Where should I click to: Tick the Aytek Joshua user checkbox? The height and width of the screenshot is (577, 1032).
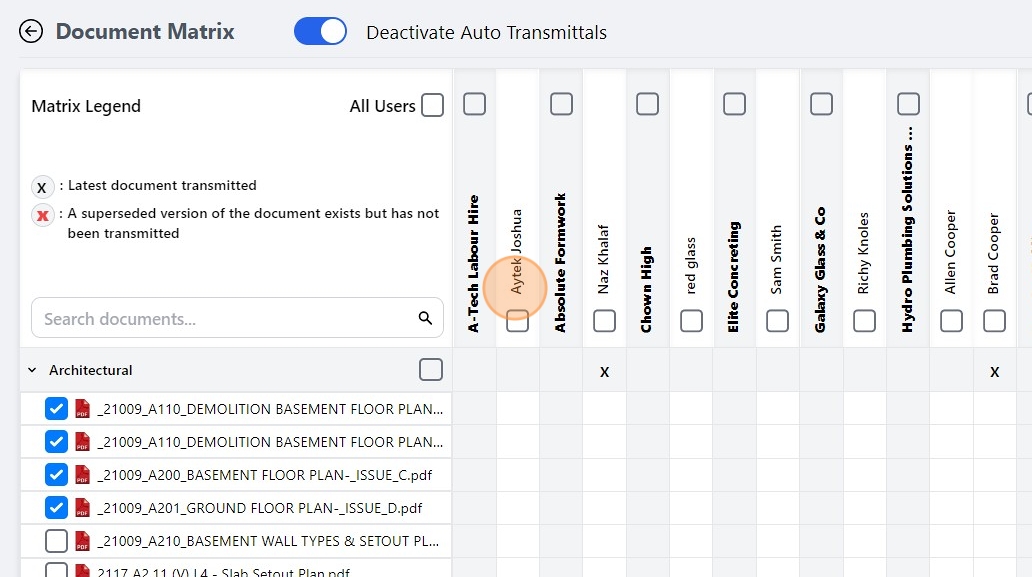point(517,321)
